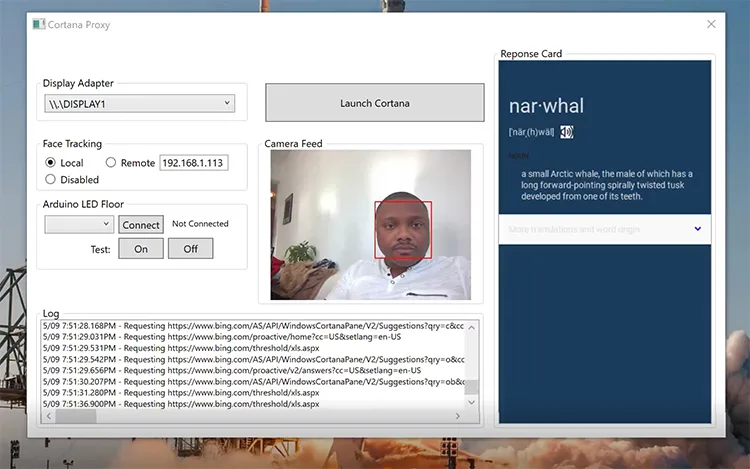
Task: Click the log scroll down arrow
Action: (x=472, y=402)
